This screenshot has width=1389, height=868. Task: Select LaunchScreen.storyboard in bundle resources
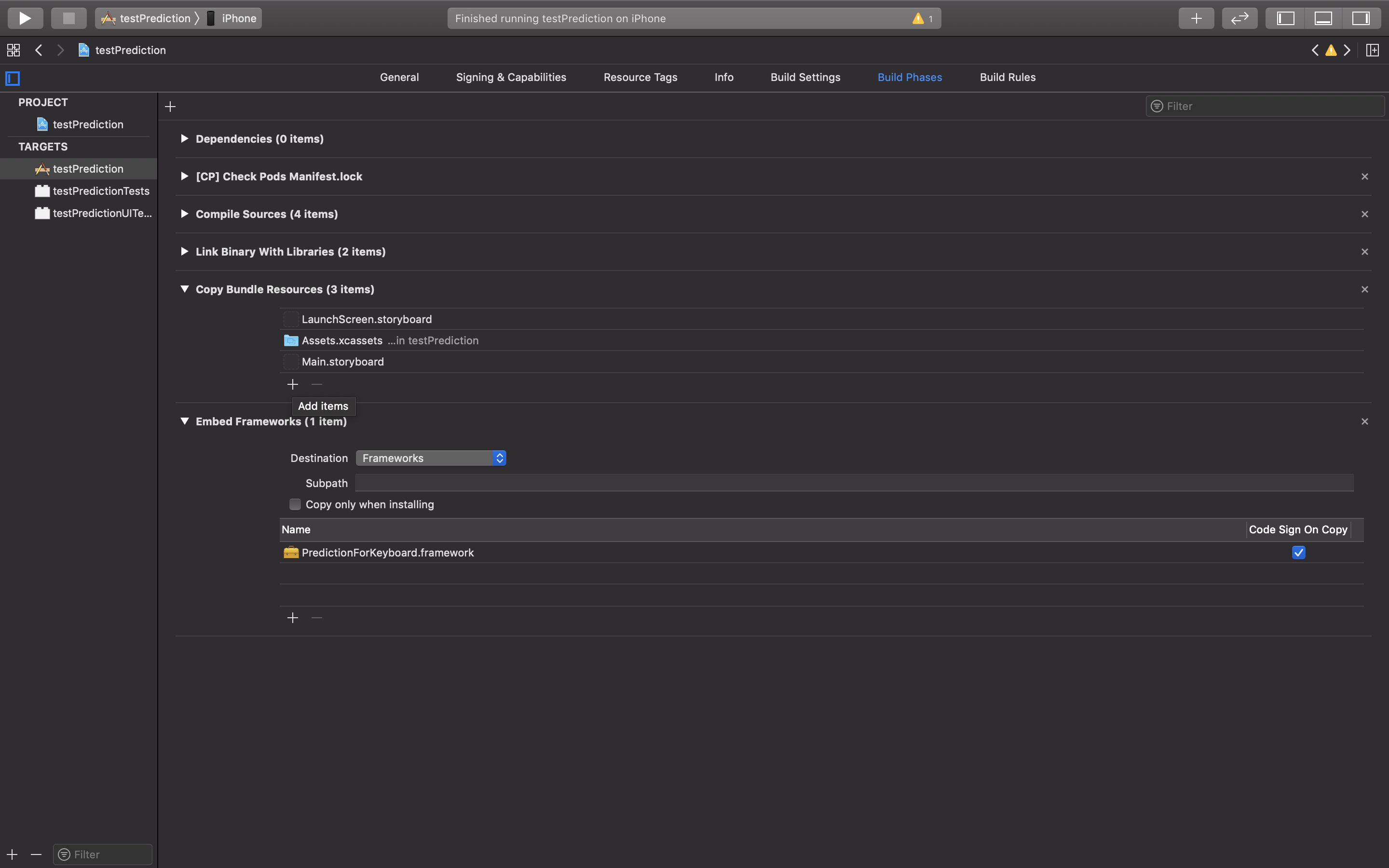coord(821,319)
